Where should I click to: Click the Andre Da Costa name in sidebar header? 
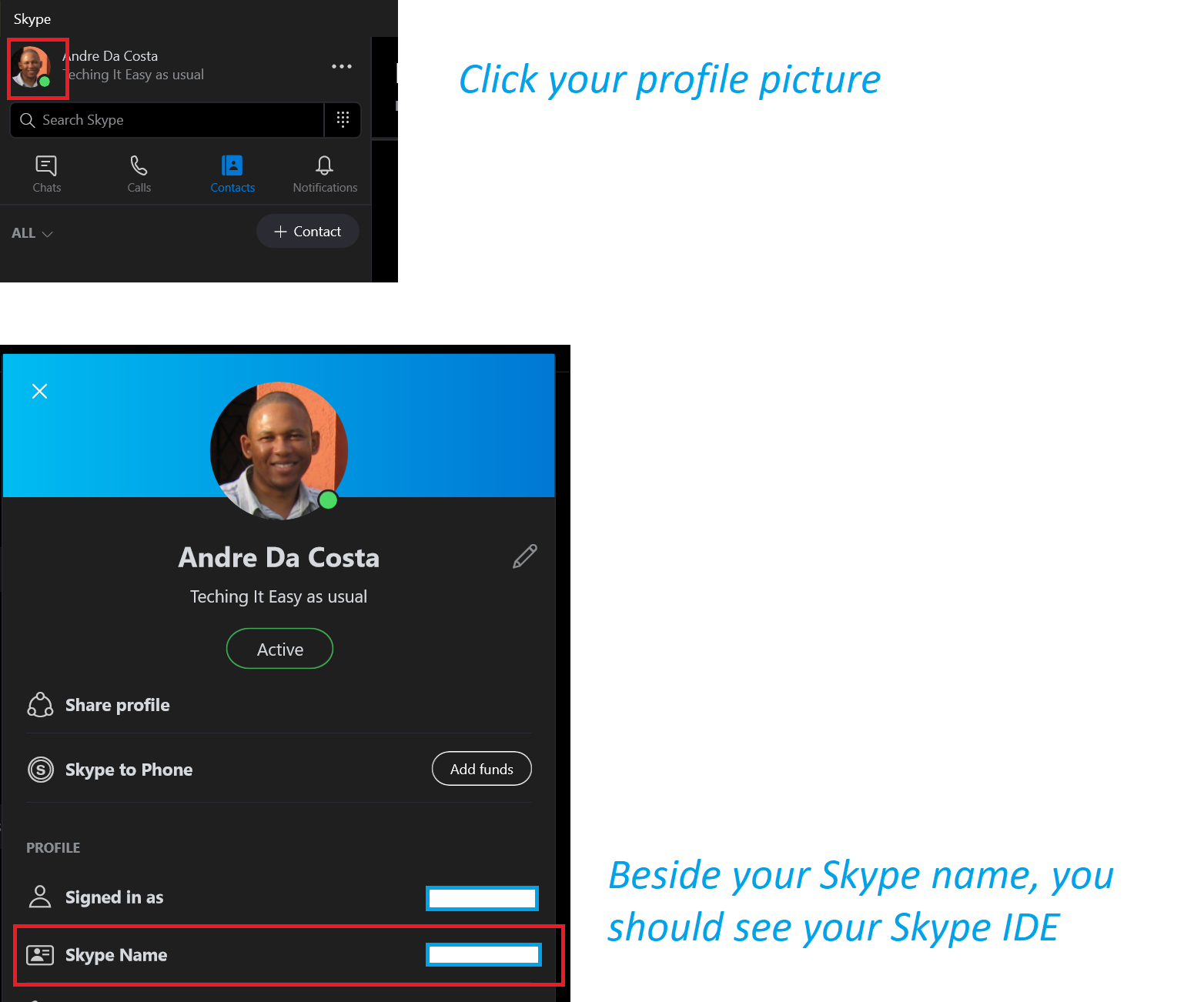point(110,56)
